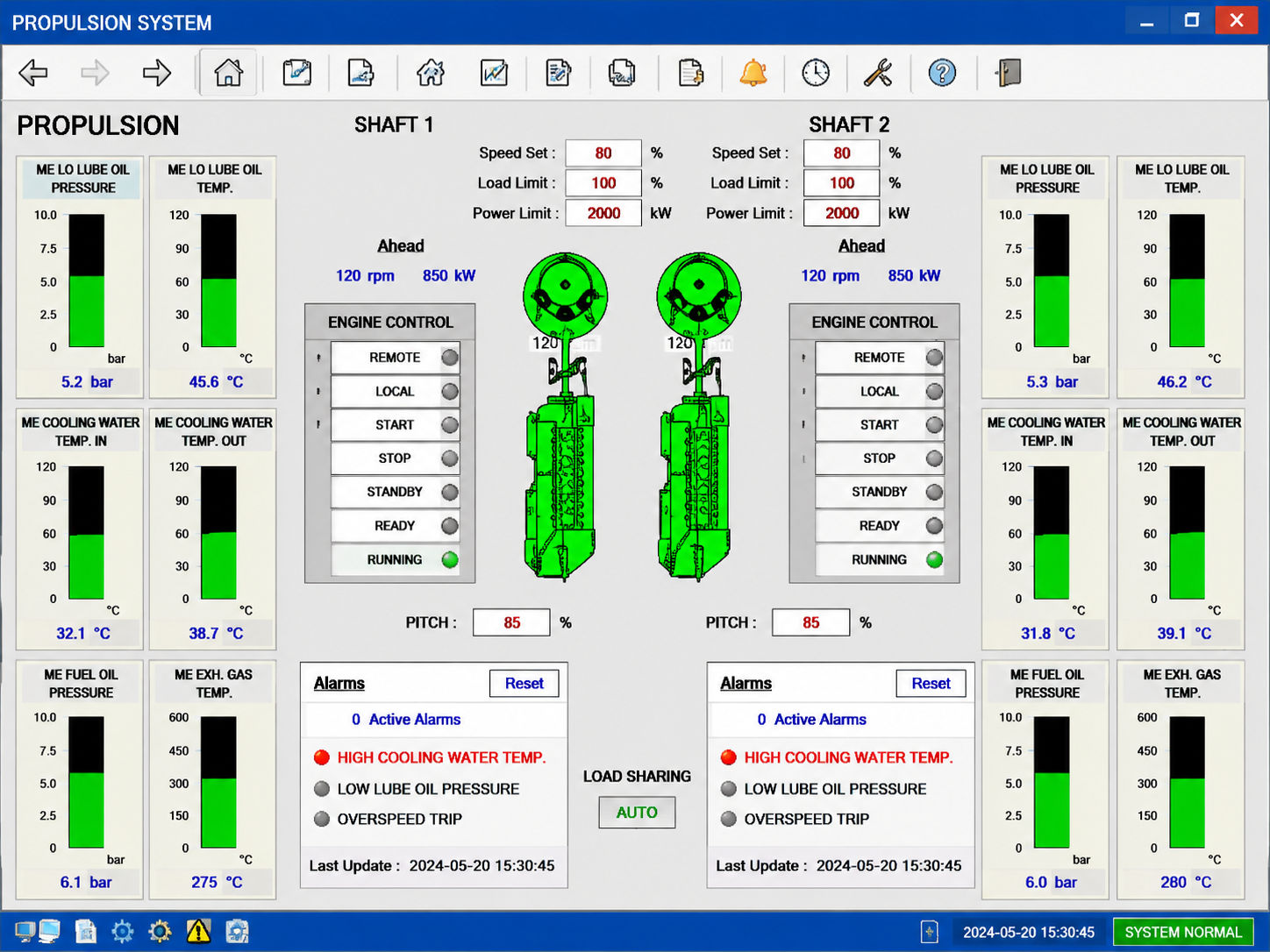Select LOCAL in Shaft 1 engine control
Viewport: 1270px width, 952px height.
pos(395,391)
